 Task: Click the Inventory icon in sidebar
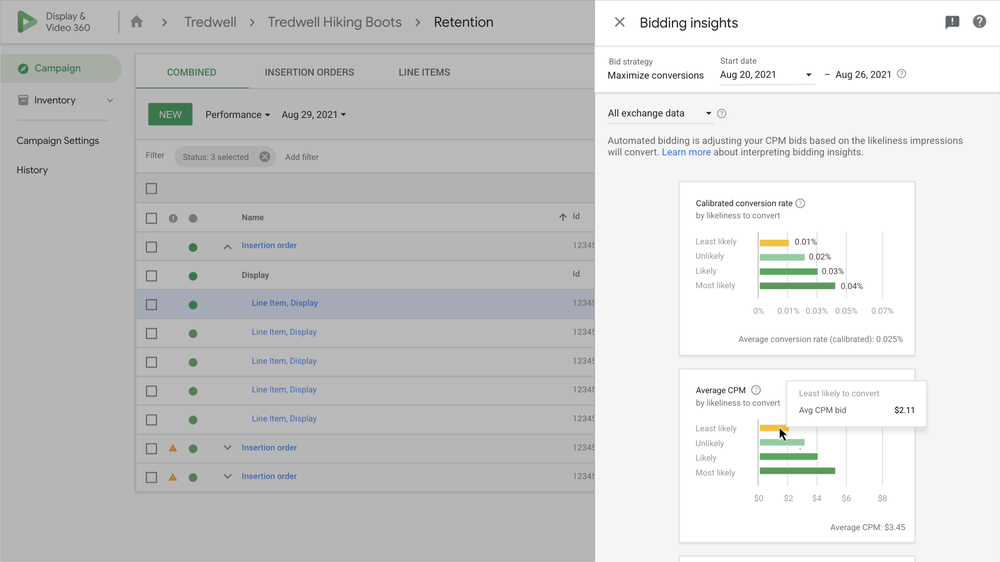23,100
